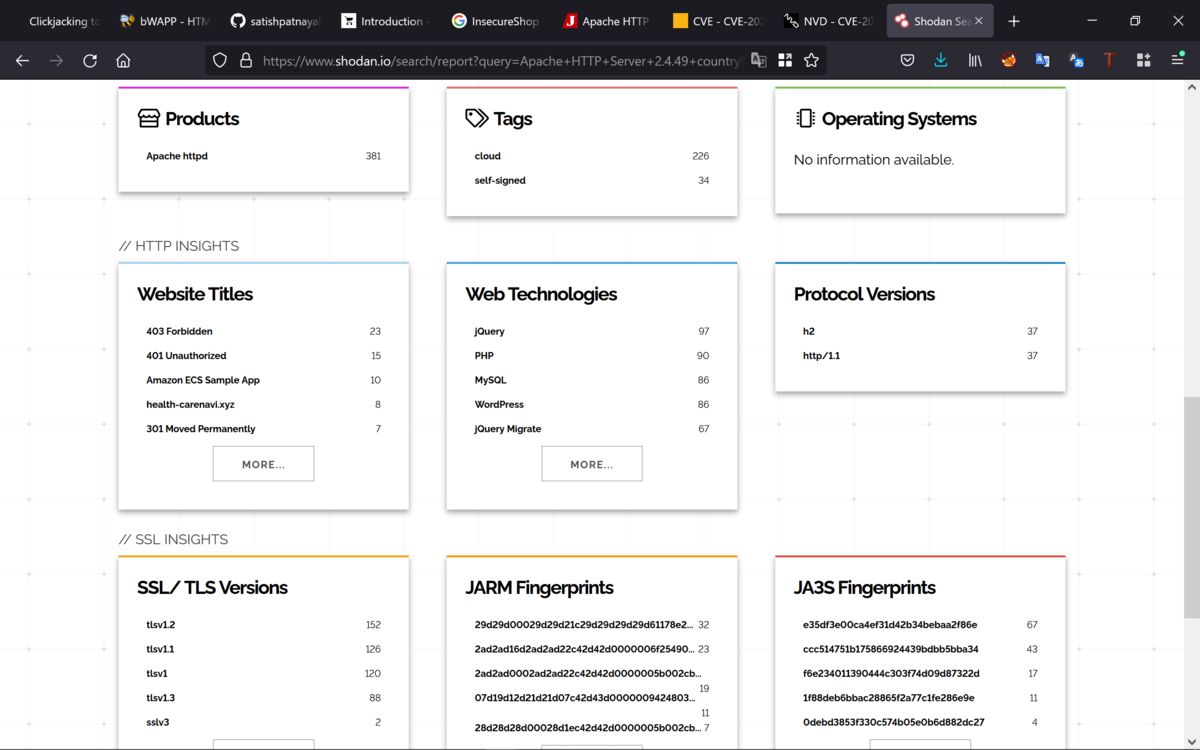Click the Products card inbox icon
The width and height of the screenshot is (1200, 750).
pos(149,119)
